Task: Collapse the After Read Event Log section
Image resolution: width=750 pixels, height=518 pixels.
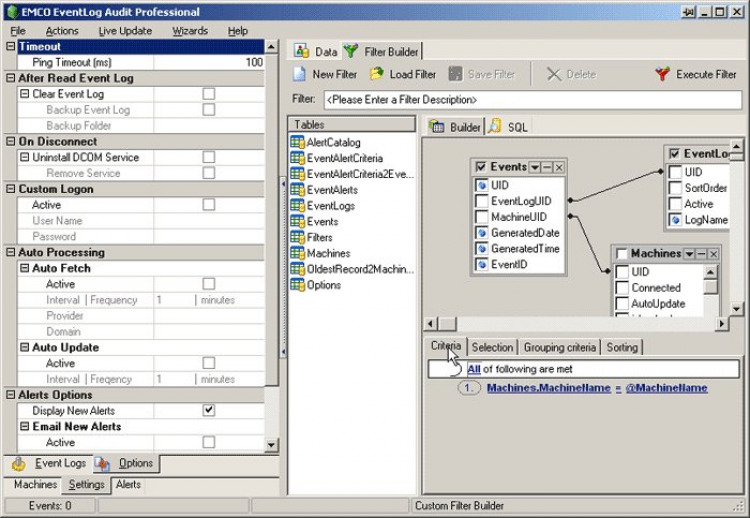Action: tap(11, 78)
